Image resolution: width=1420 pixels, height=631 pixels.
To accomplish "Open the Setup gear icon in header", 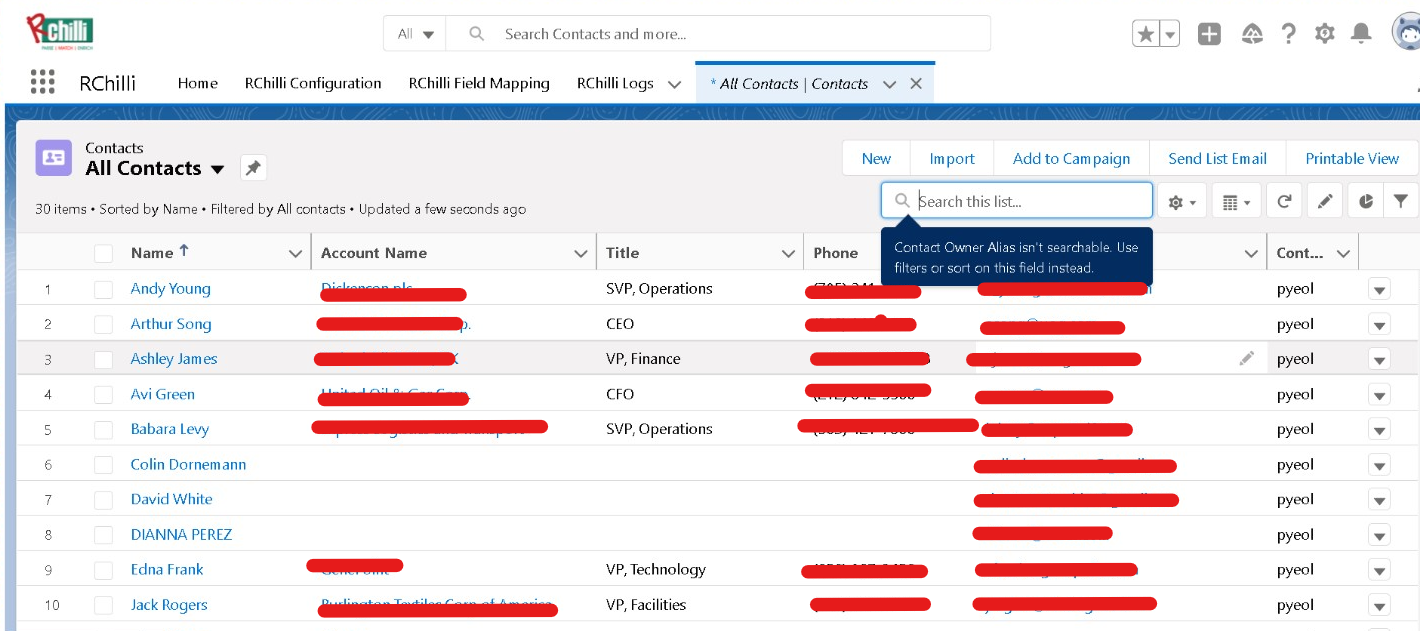I will 1325,34.
